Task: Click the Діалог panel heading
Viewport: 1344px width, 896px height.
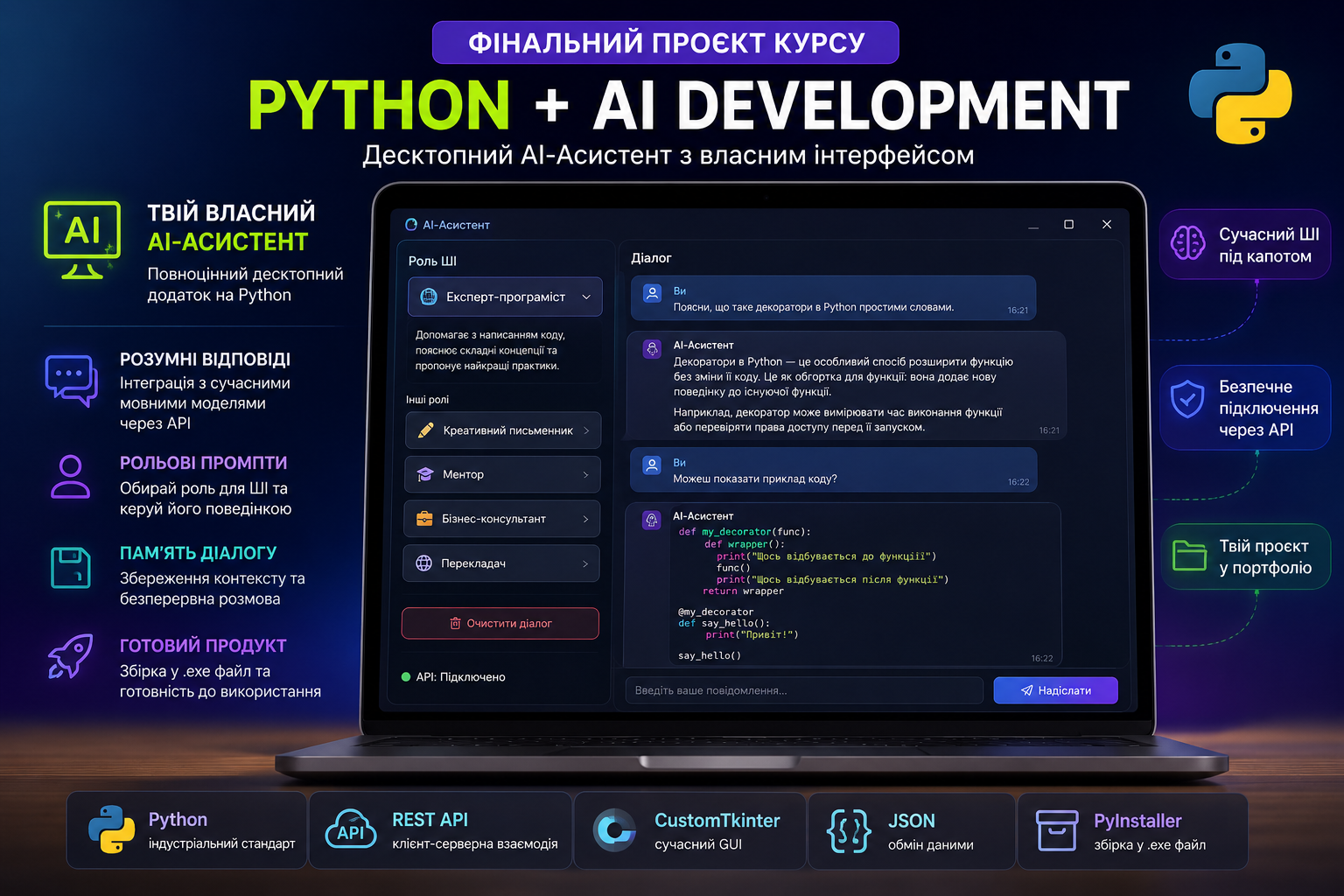Action: 651,258
